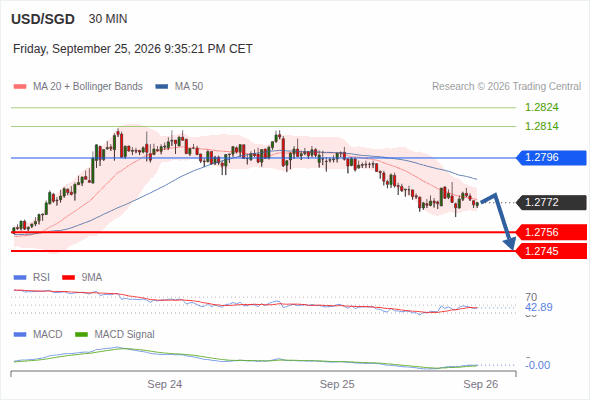Click the MA 50 blue legend swatch
Screen dimensions: 590x400
pos(162,87)
